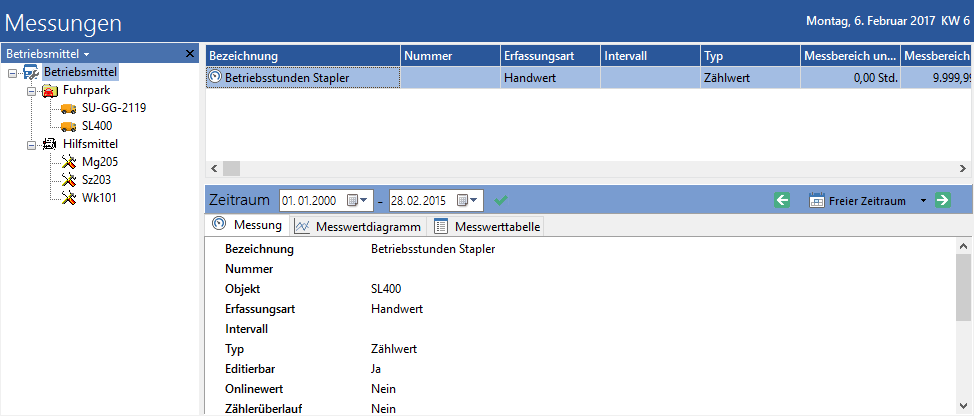
Task: Click the up arrow of the details vertical scrollbar
Action: click(x=963, y=245)
